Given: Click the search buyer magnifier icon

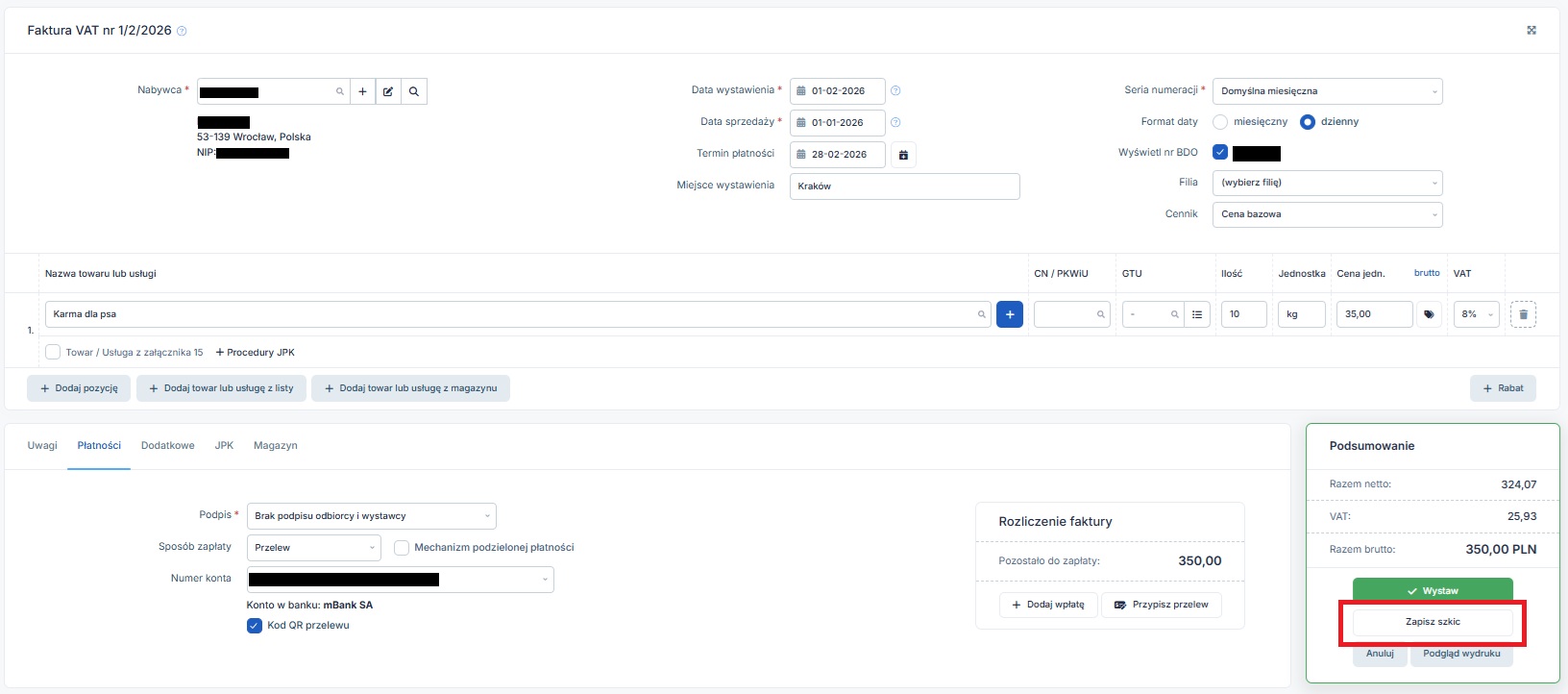Looking at the screenshot, I should tap(414, 91).
